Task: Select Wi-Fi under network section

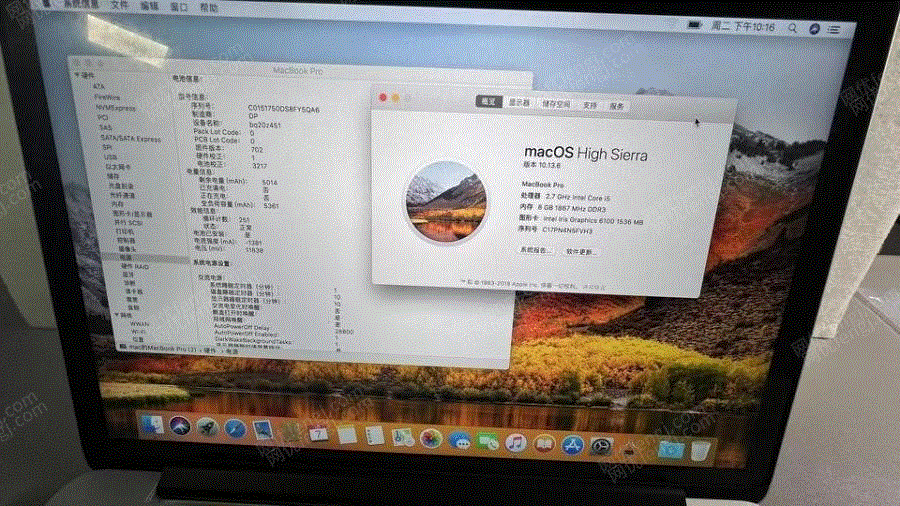Action: coord(138,332)
